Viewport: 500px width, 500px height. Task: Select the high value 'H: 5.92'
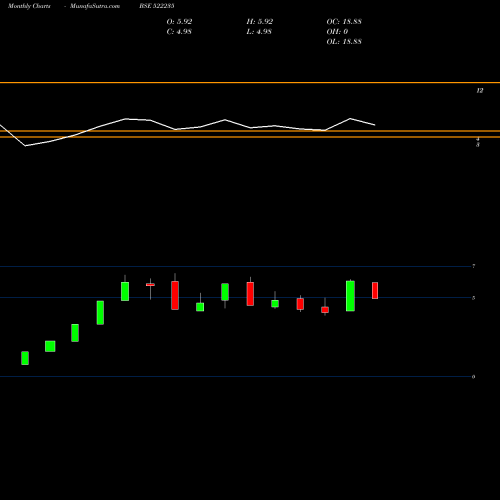(x=260, y=22)
